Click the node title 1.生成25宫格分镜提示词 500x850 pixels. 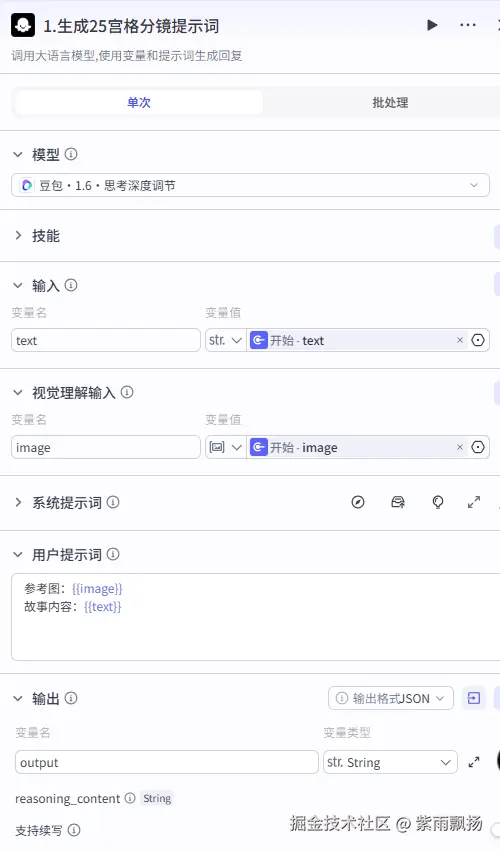click(131, 26)
